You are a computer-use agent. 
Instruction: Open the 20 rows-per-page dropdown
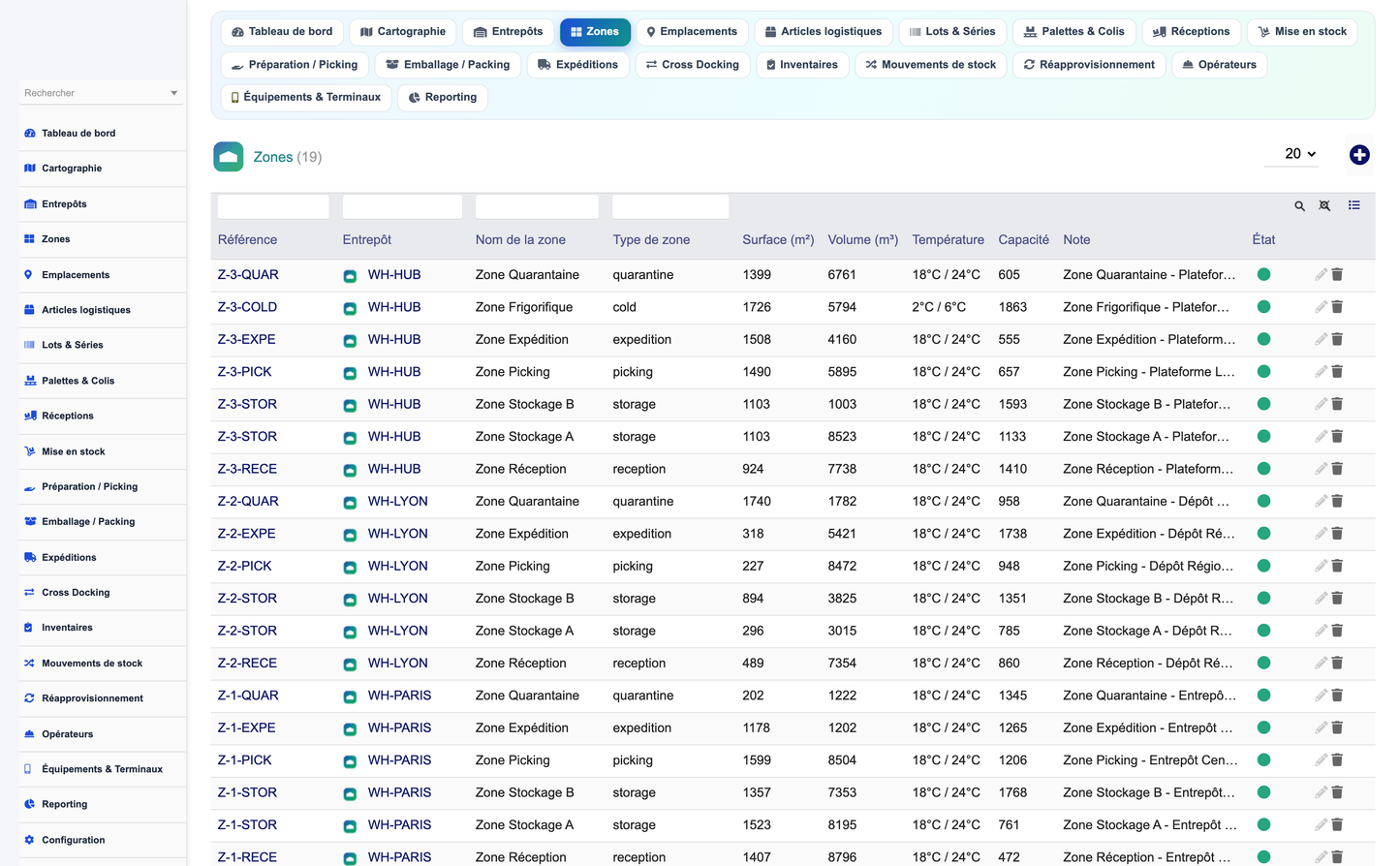pos(1299,154)
